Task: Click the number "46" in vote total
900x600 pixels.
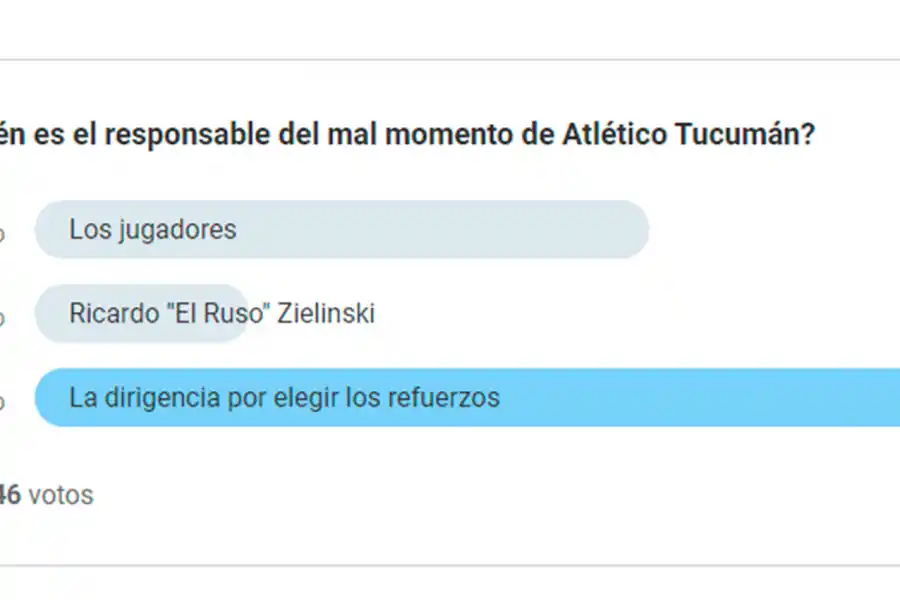Action: click(10, 494)
